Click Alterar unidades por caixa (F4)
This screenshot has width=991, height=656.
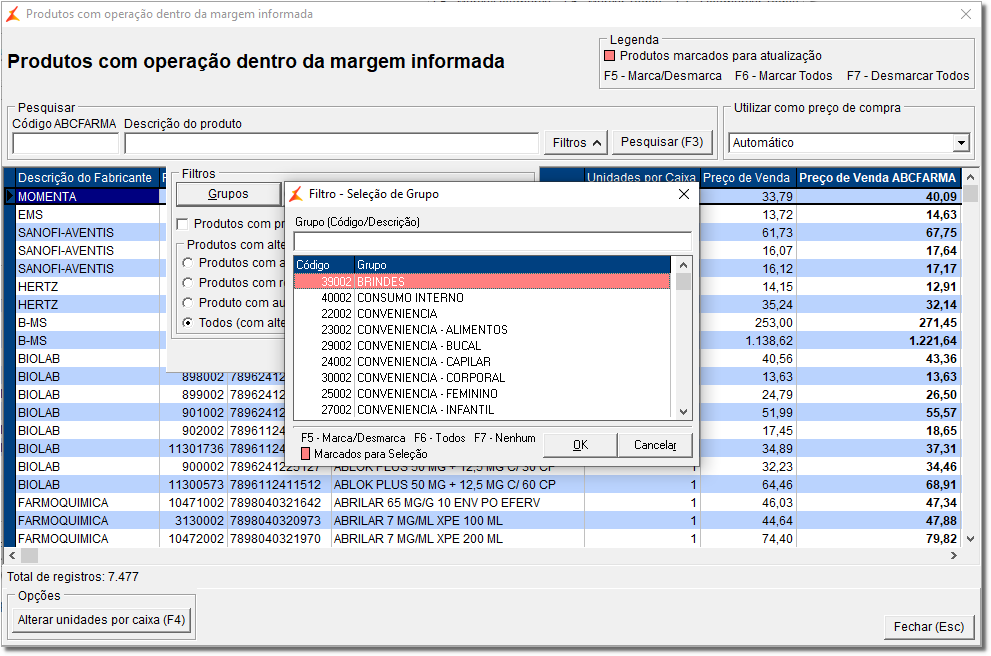(102, 620)
